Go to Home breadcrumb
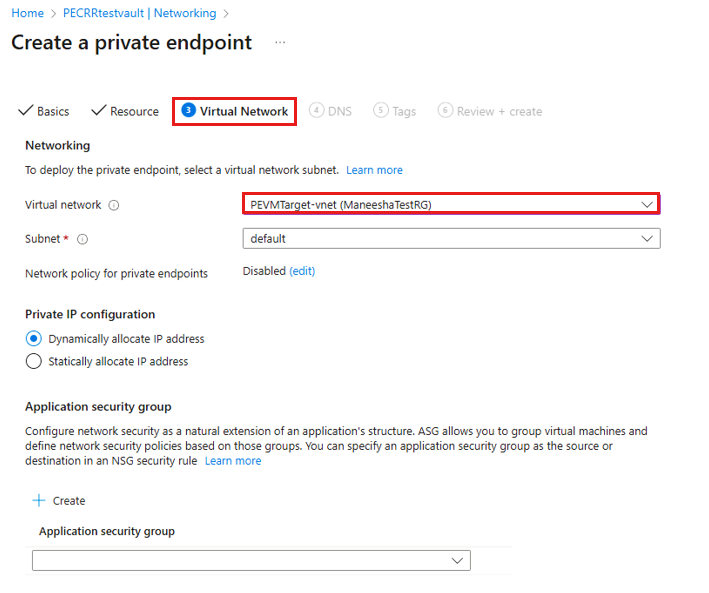Image resolution: width=709 pixels, height=593 pixels. tap(28, 13)
